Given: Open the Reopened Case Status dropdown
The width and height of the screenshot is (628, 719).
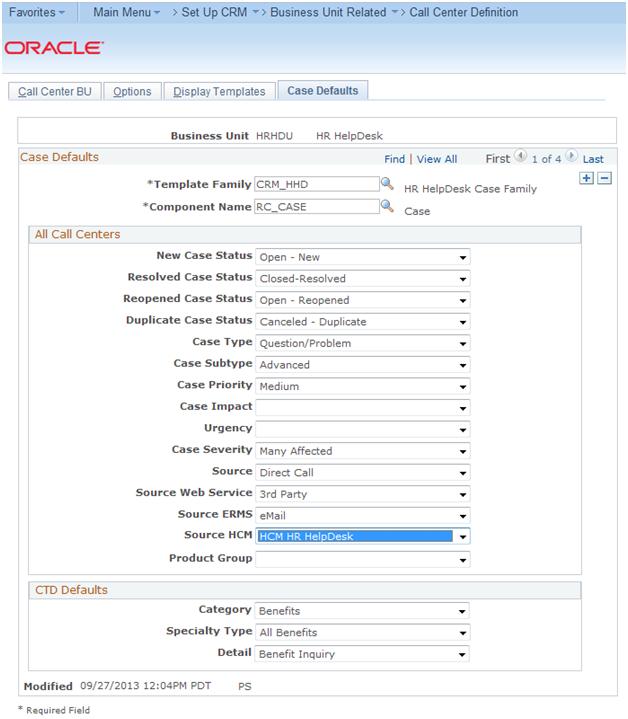Looking at the screenshot, I should click(x=363, y=300).
